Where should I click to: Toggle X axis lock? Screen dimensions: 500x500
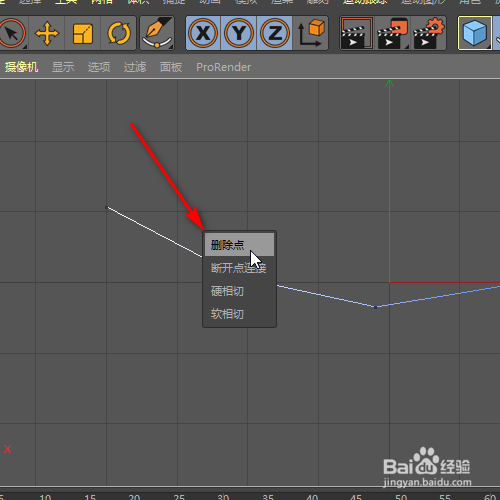[x=203, y=33]
